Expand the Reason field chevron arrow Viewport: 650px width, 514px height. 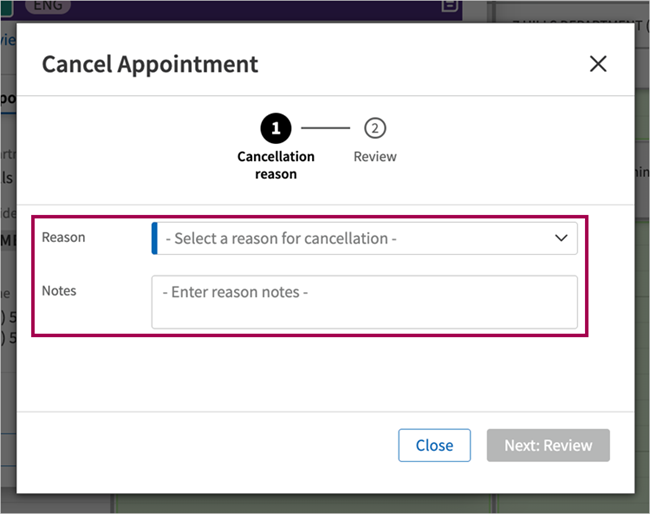[561, 238]
